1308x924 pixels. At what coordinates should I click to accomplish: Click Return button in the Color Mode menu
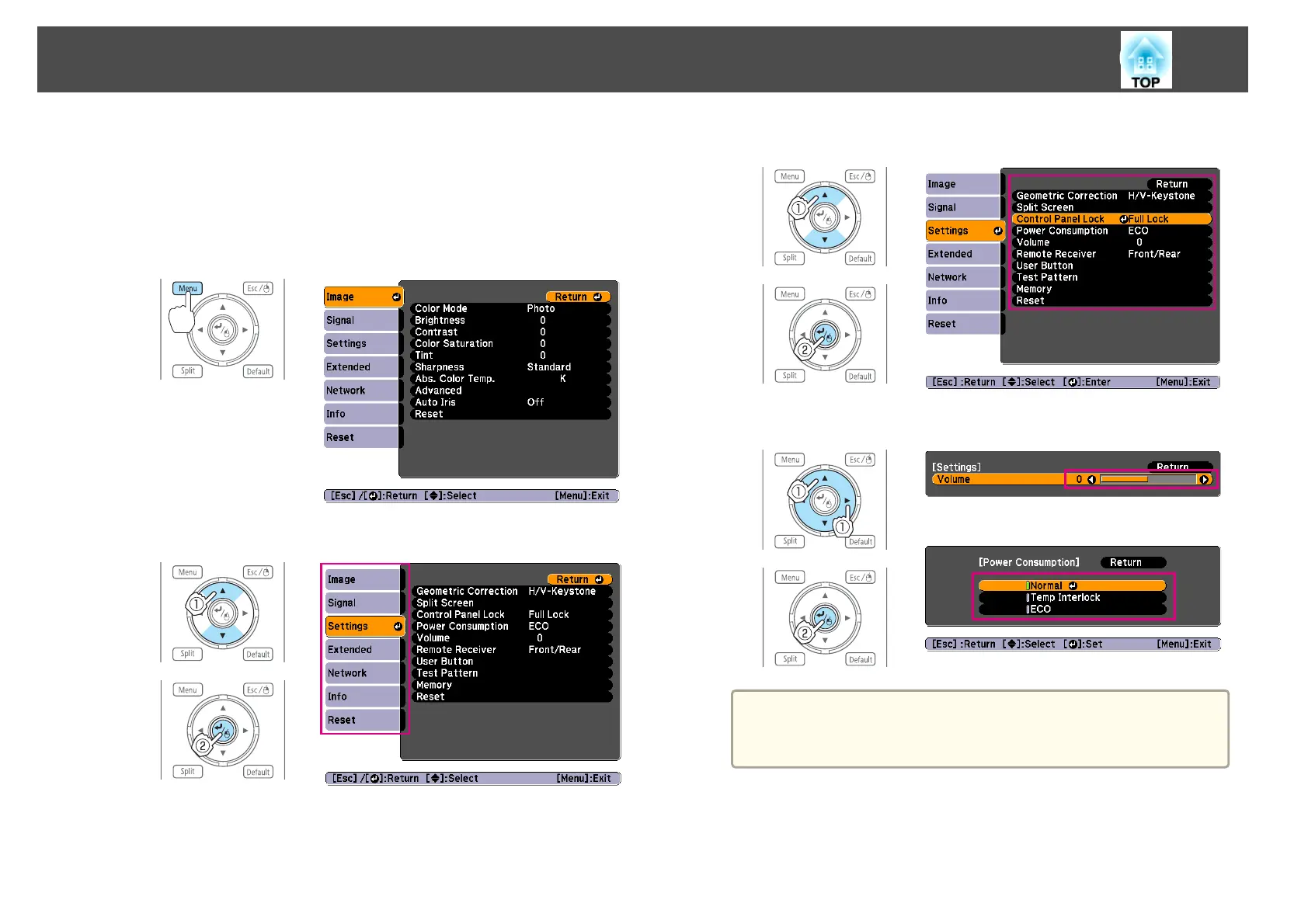pos(578,297)
